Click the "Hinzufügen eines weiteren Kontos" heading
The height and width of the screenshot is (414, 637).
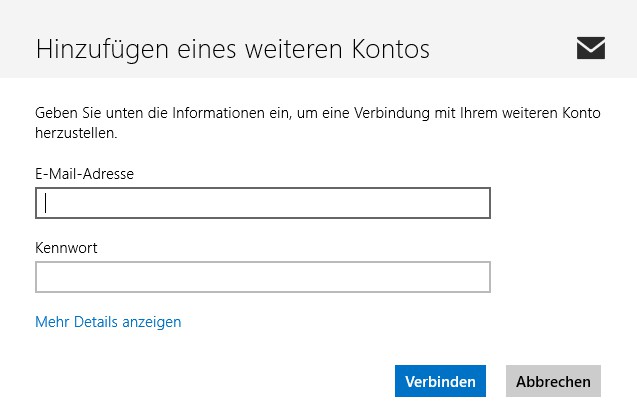[x=233, y=49]
